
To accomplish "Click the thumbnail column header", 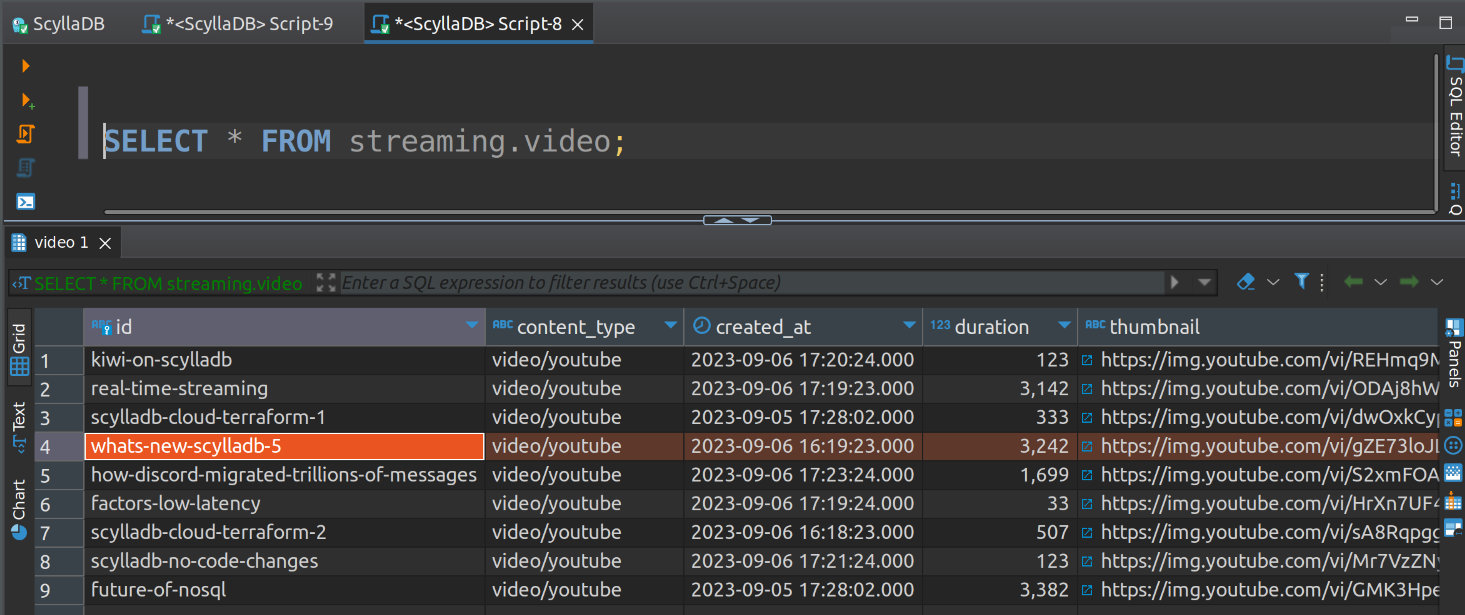I will coord(1258,327).
